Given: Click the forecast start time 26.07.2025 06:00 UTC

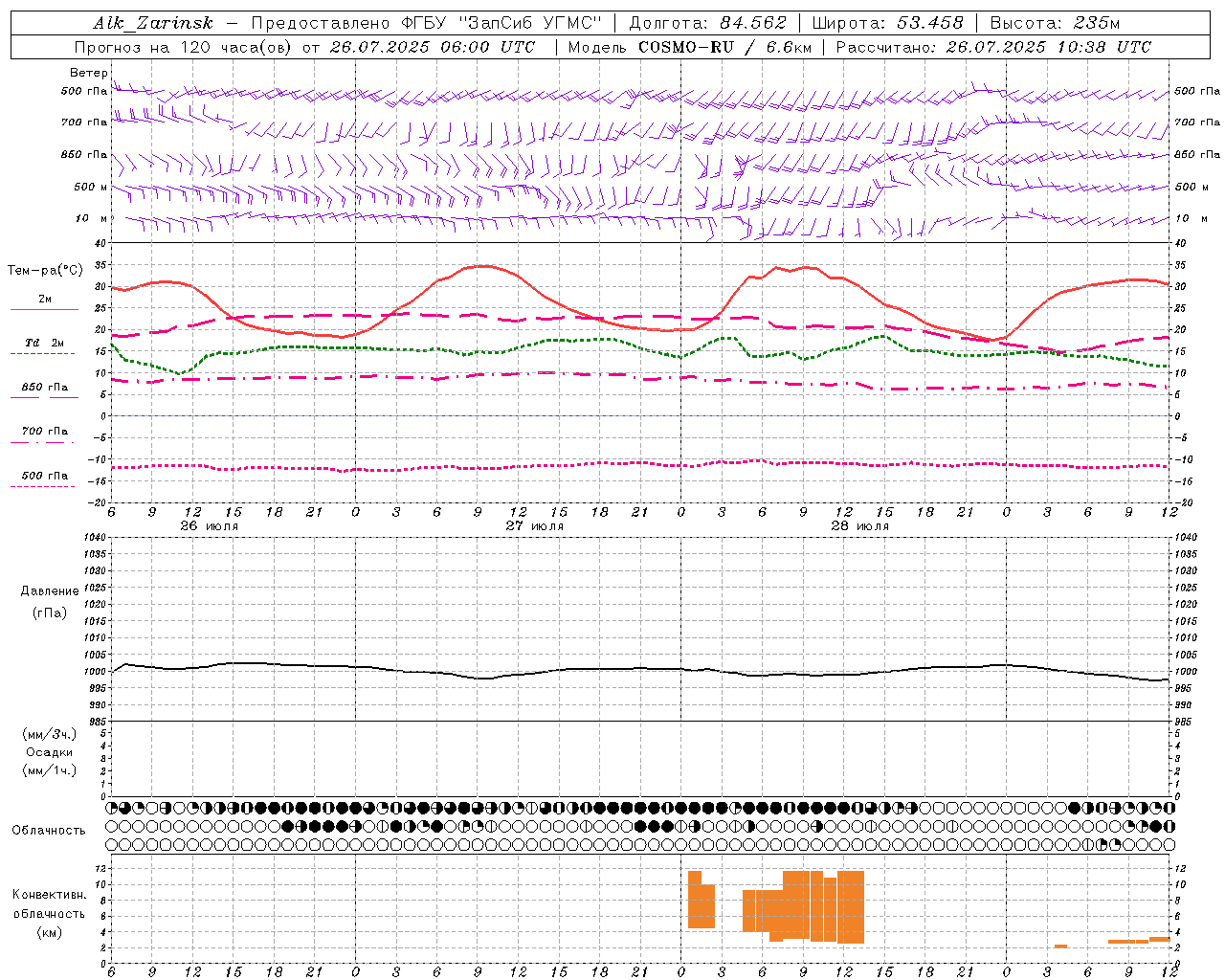Looking at the screenshot, I should [433, 47].
